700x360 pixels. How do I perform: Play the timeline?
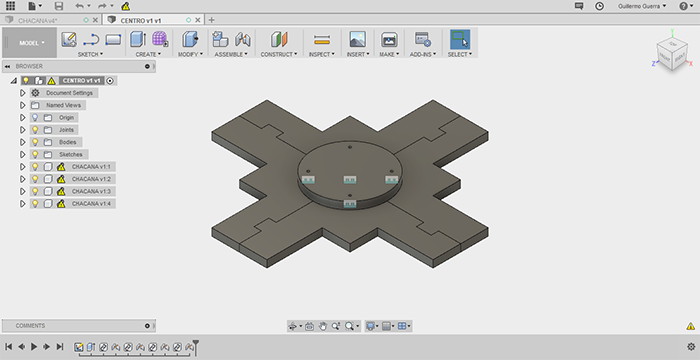point(34,347)
